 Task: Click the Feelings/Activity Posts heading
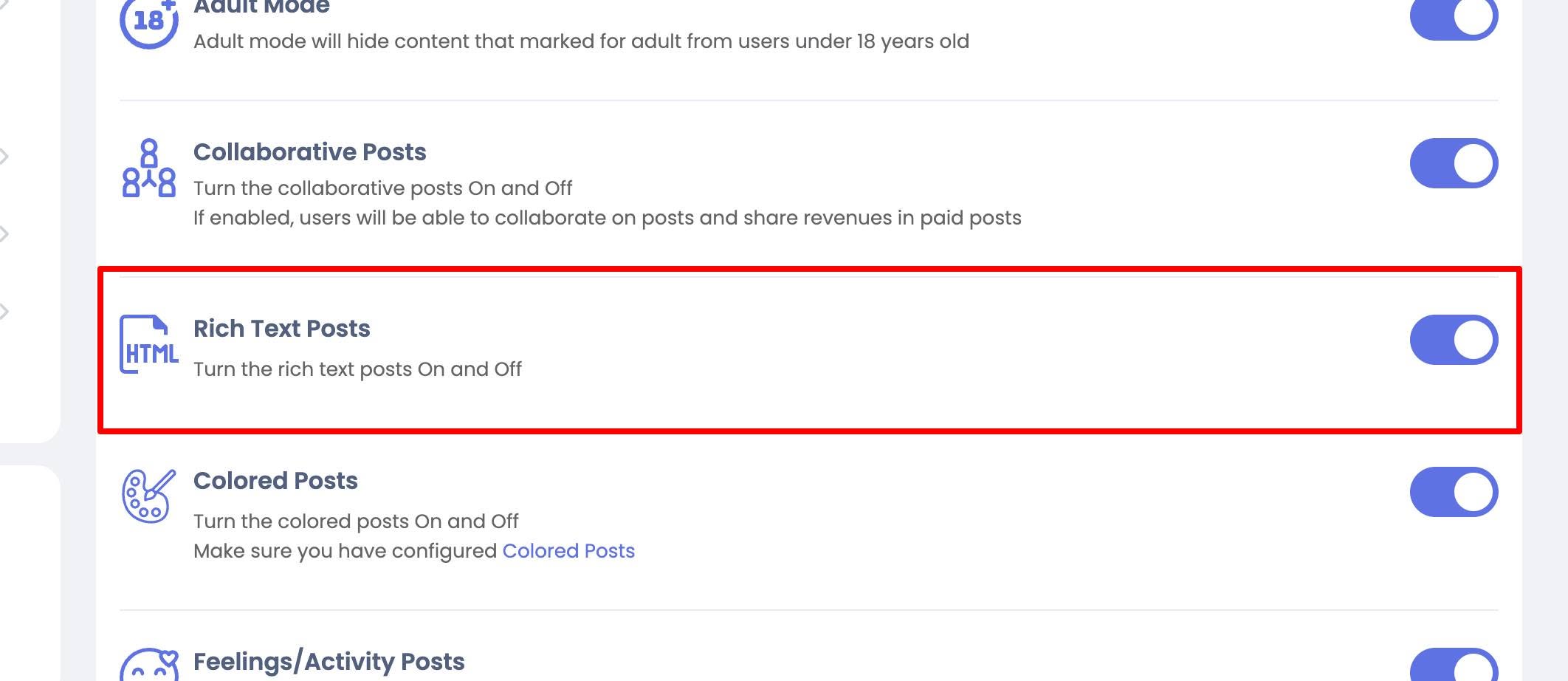(329, 662)
